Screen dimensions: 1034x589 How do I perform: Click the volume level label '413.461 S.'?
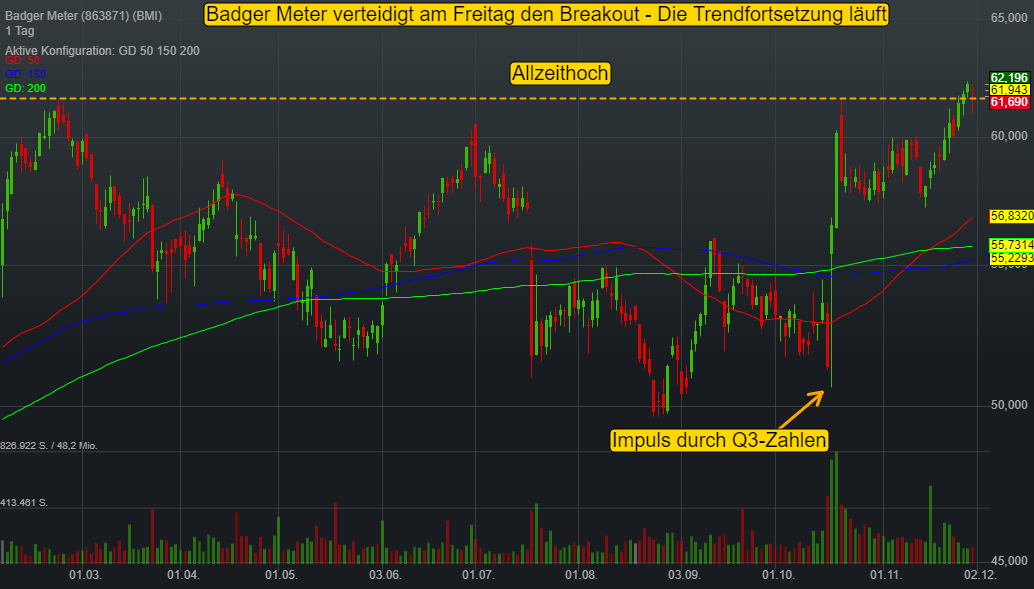24,503
